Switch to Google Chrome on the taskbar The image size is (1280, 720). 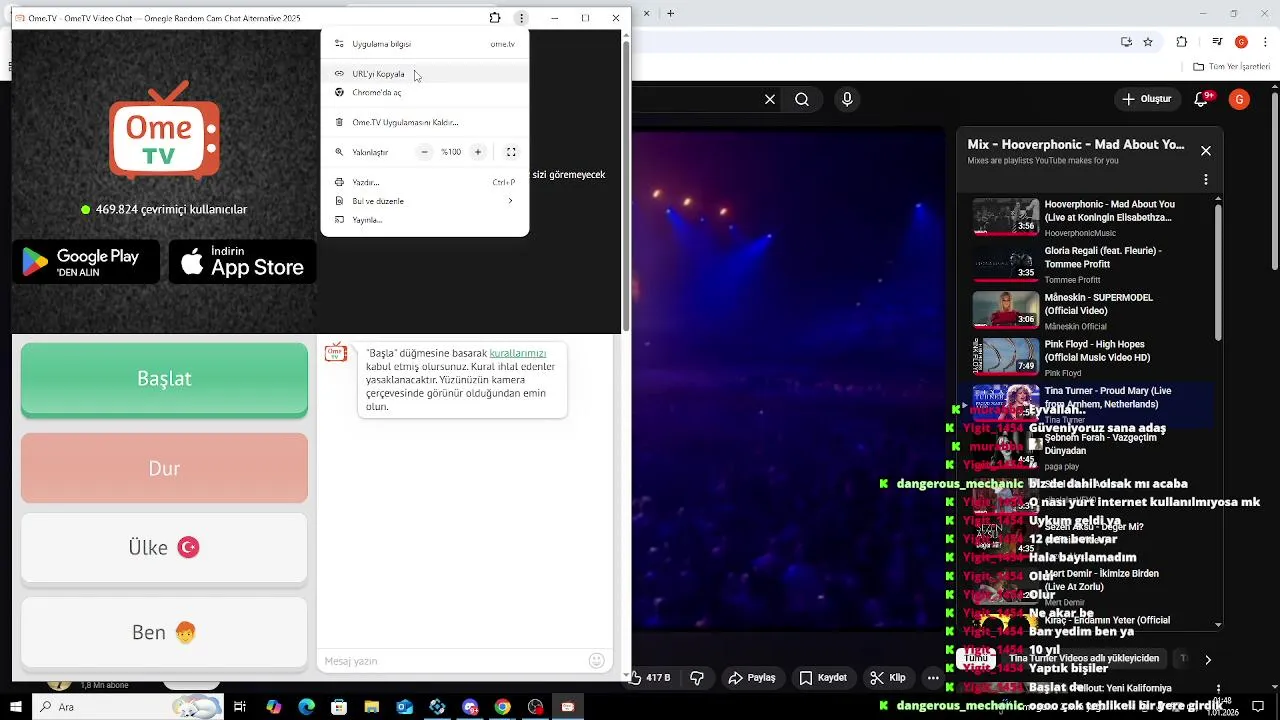[502, 707]
